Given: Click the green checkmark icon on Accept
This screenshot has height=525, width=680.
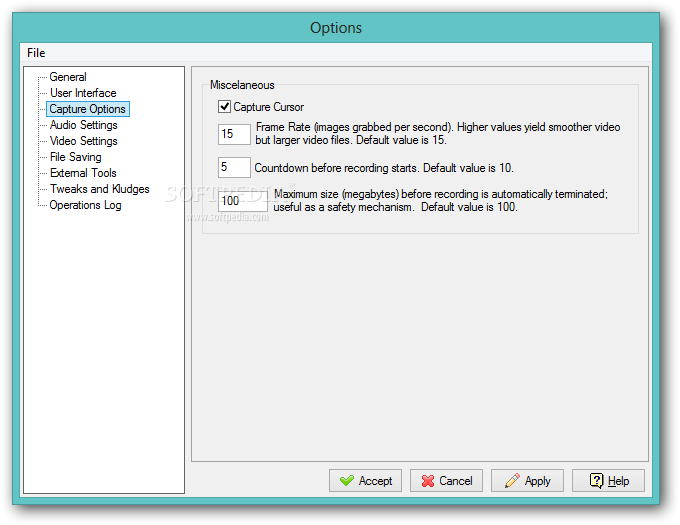Looking at the screenshot, I should (347, 480).
